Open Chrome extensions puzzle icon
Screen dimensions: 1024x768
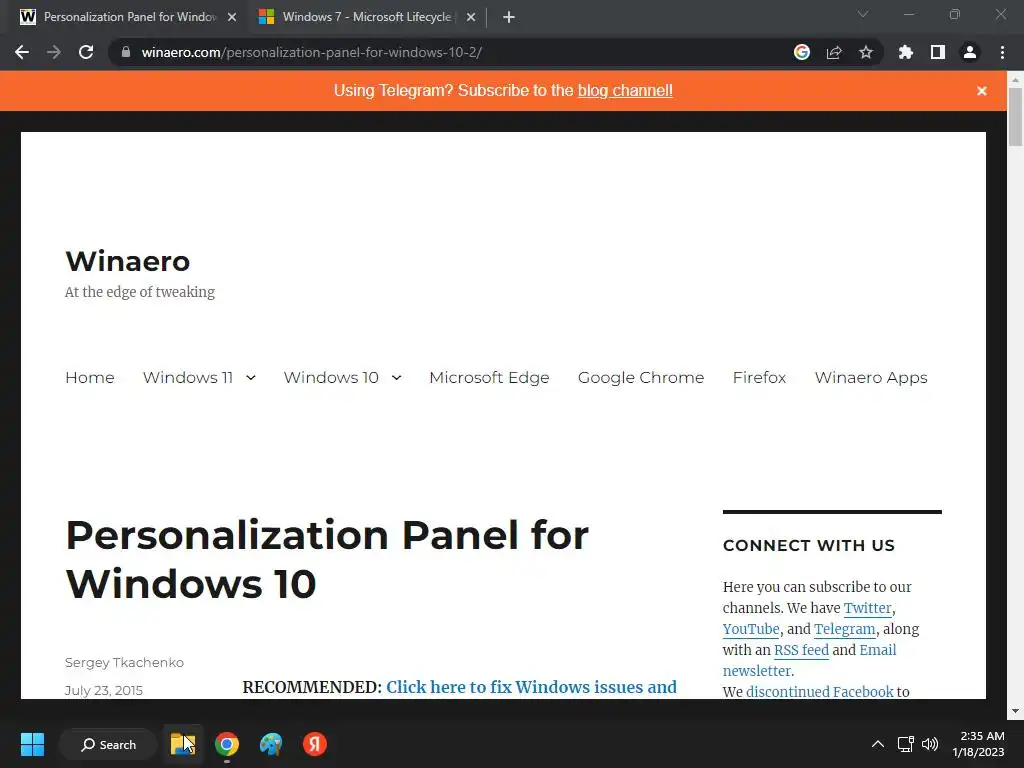tap(906, 52)
